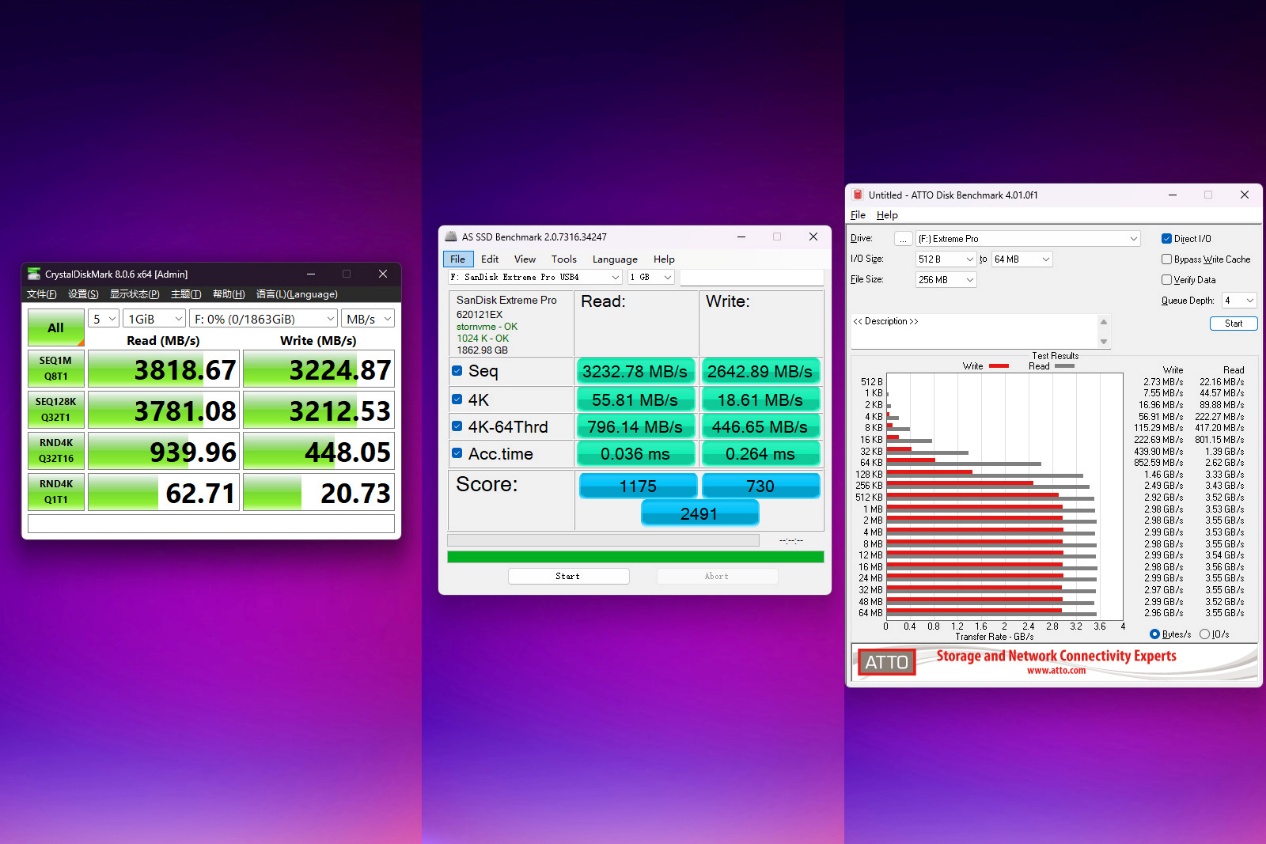Open the I/O Size maximum 64 MB dropdown
The height and width of the screenshot is (844, 1266).
[x=1022, y=259]
